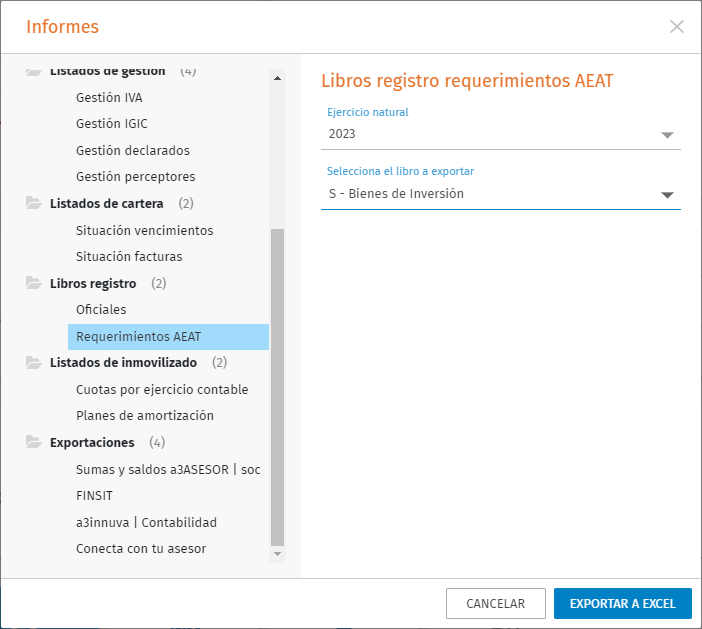The height and width of the screenshot is (629, 702).
Task: Open the Gestión IVA report
Action: (x=109, y=98)
